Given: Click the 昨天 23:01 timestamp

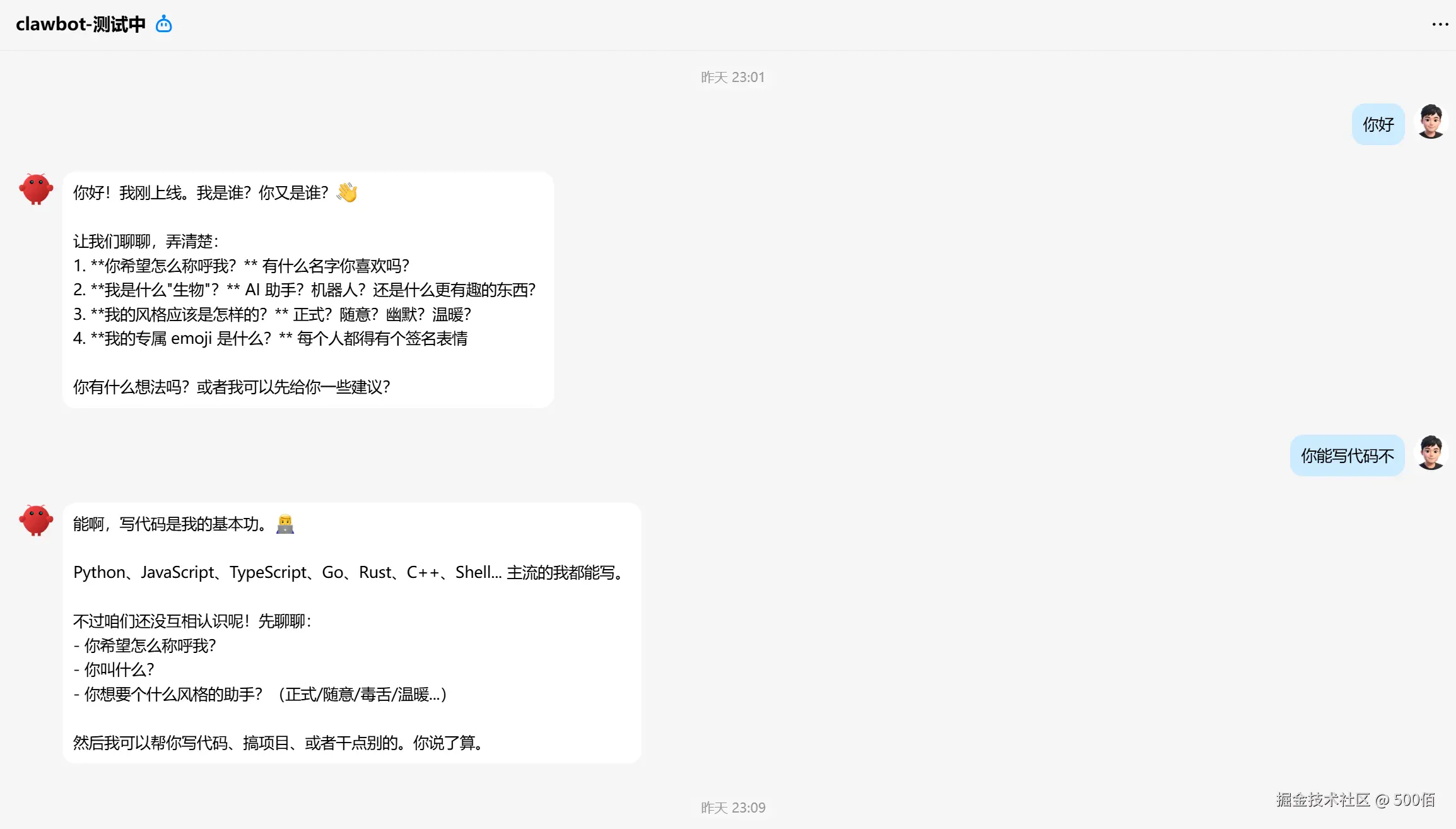Looking at the screenshot, I should pos(732,77).
